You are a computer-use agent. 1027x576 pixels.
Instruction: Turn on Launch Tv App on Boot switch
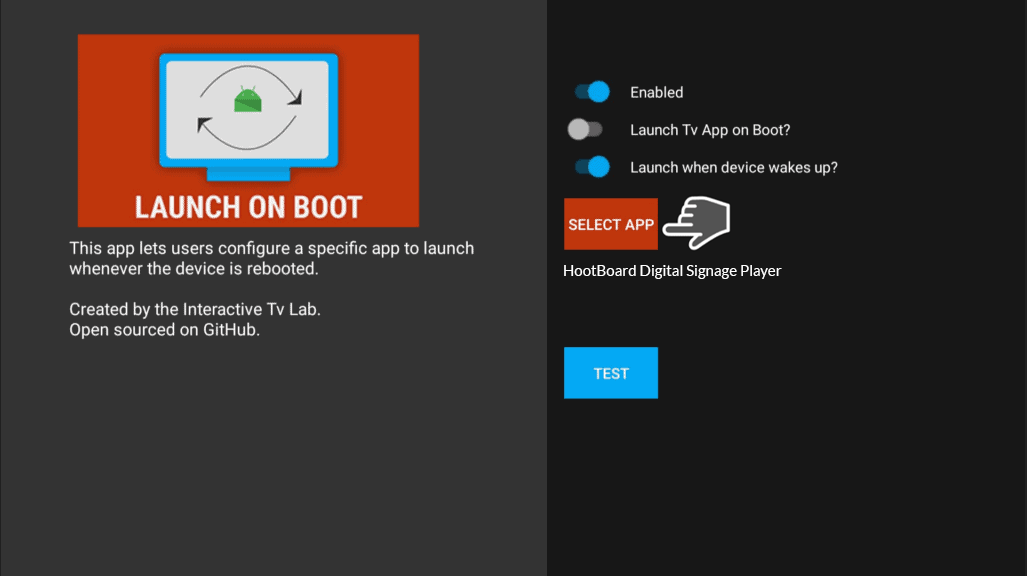pyautogui.click(x=585, y=130)
